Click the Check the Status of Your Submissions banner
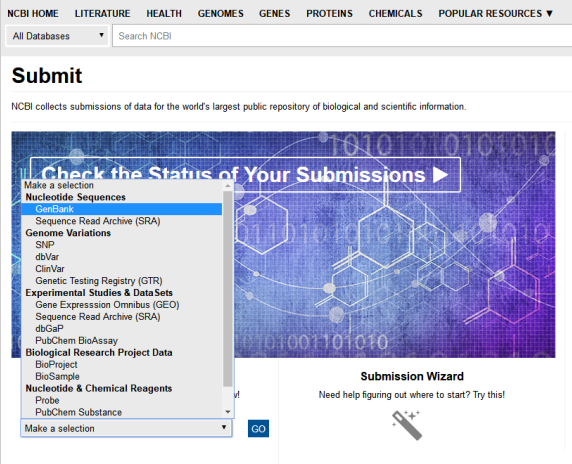 tap(245, 175)
